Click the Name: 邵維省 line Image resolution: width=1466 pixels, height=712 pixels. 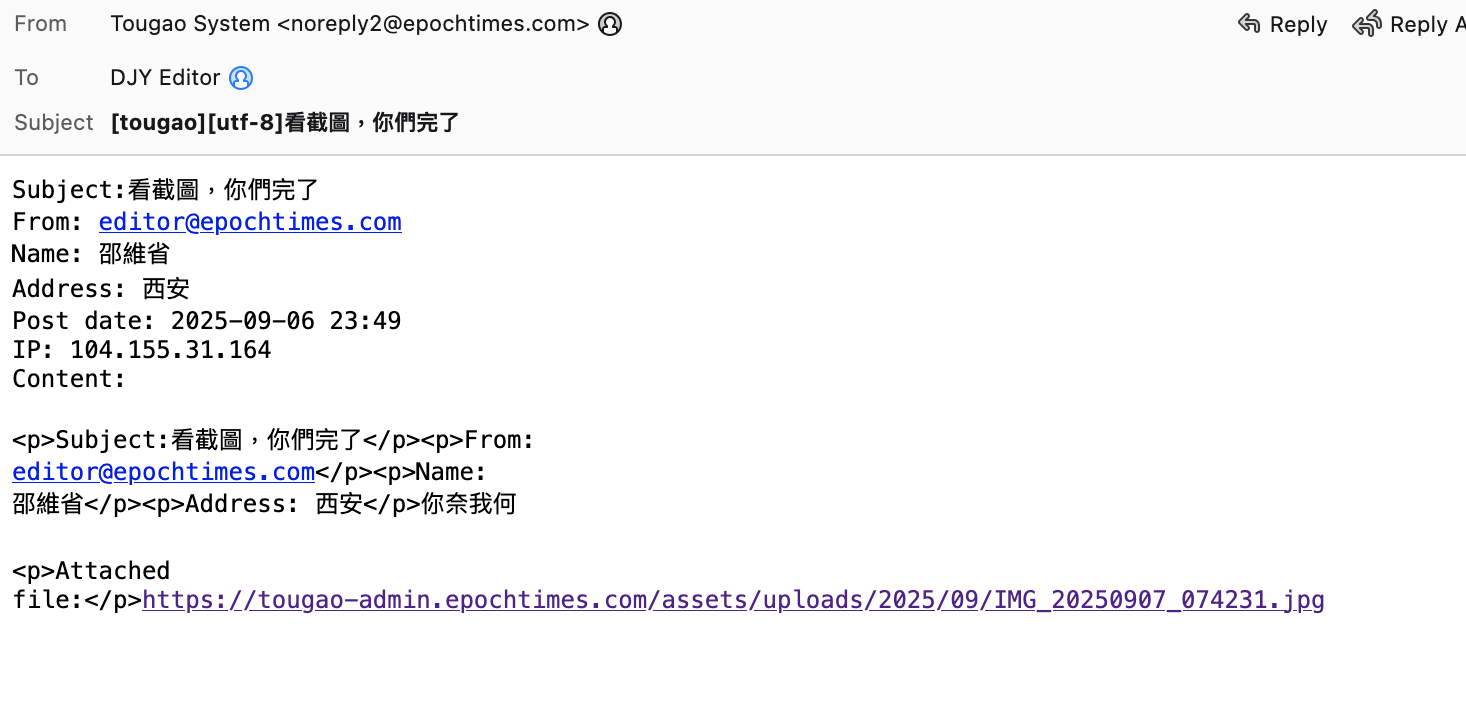pyautogui.click(x=91, y=254)
